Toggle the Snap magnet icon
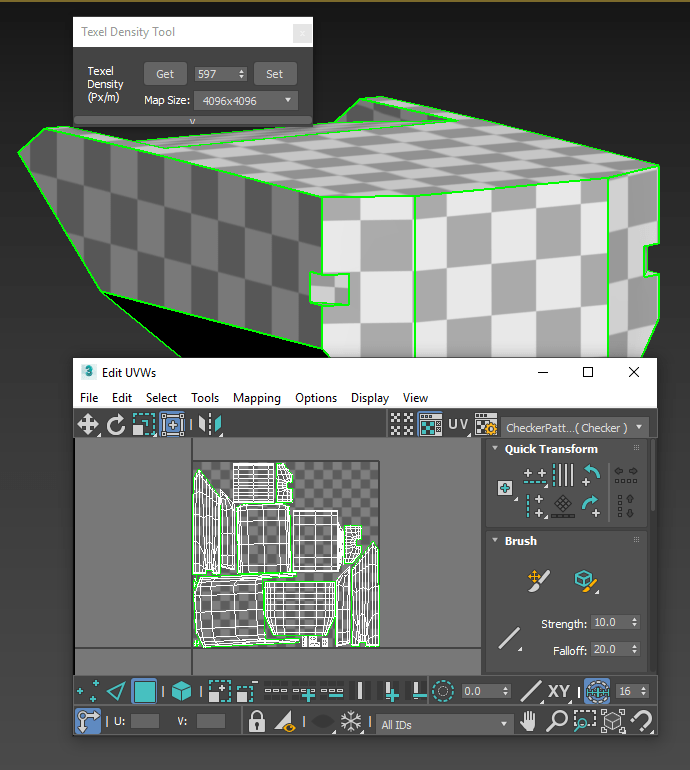The height and width of the screenshot is (770, 690). 641,721
